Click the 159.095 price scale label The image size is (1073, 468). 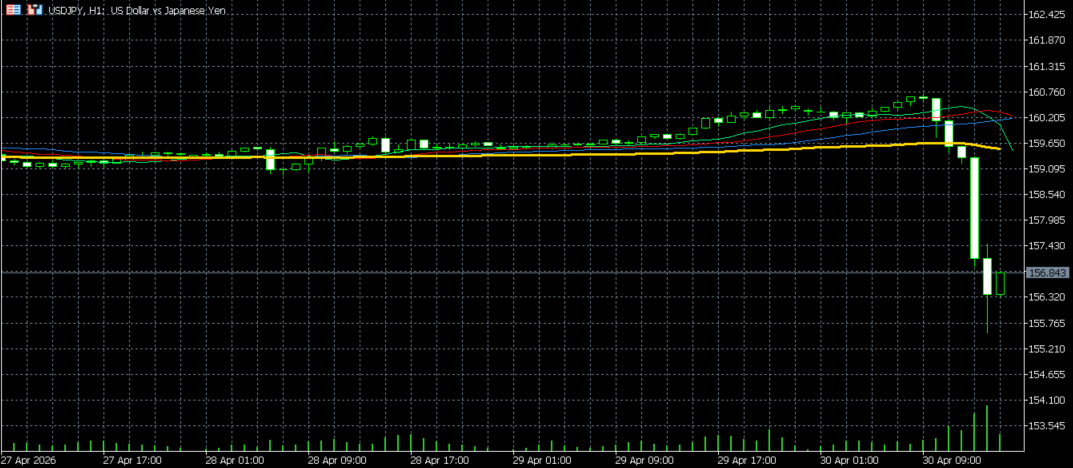point(1048,169)
